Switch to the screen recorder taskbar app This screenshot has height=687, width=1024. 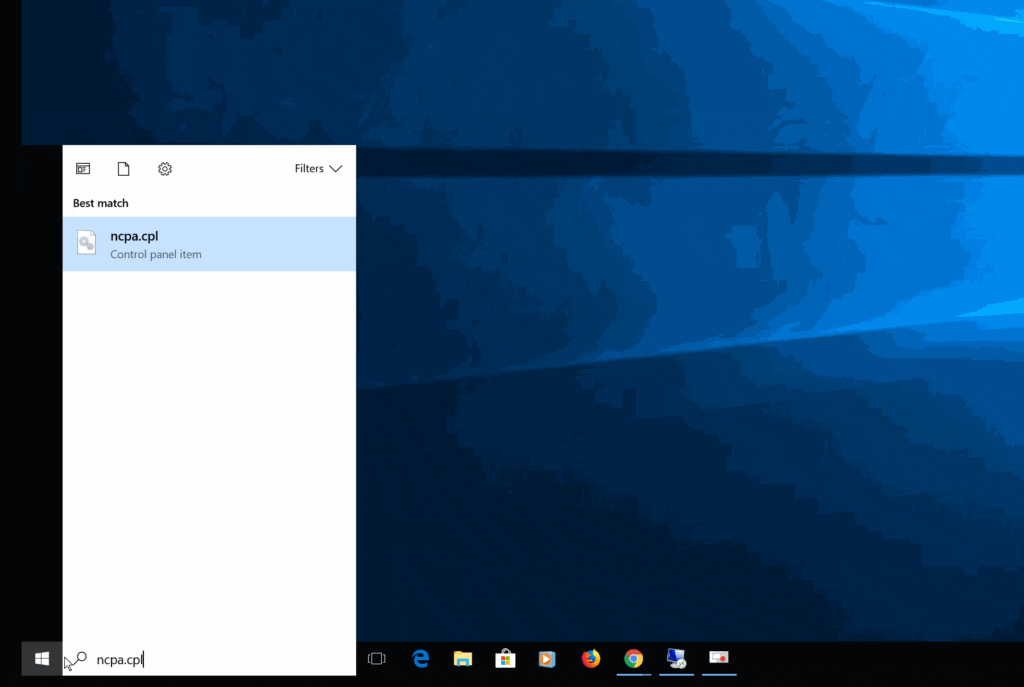[718, 658]
